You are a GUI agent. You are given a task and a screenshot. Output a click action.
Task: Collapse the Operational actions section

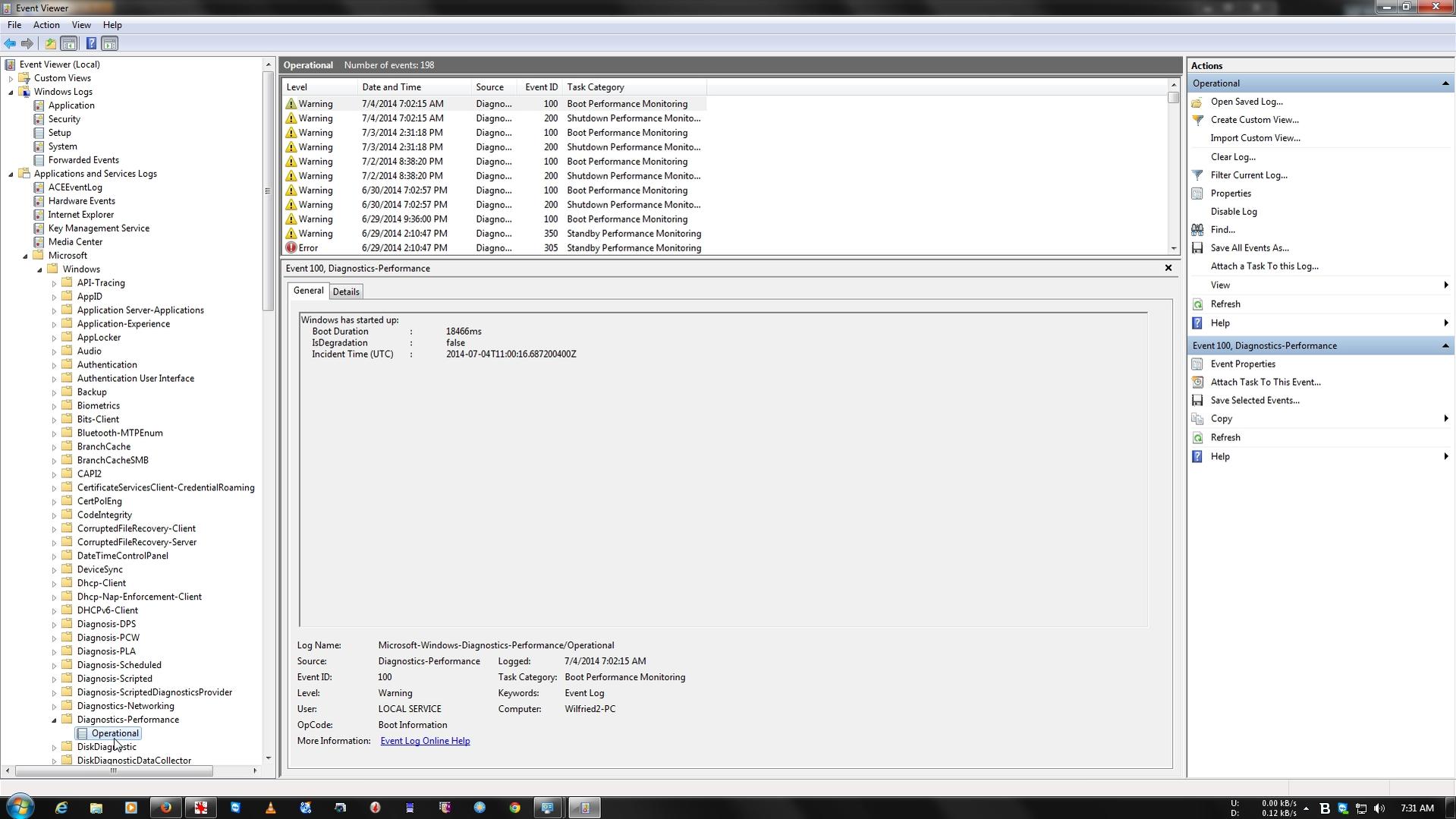tap(1445, 83)
